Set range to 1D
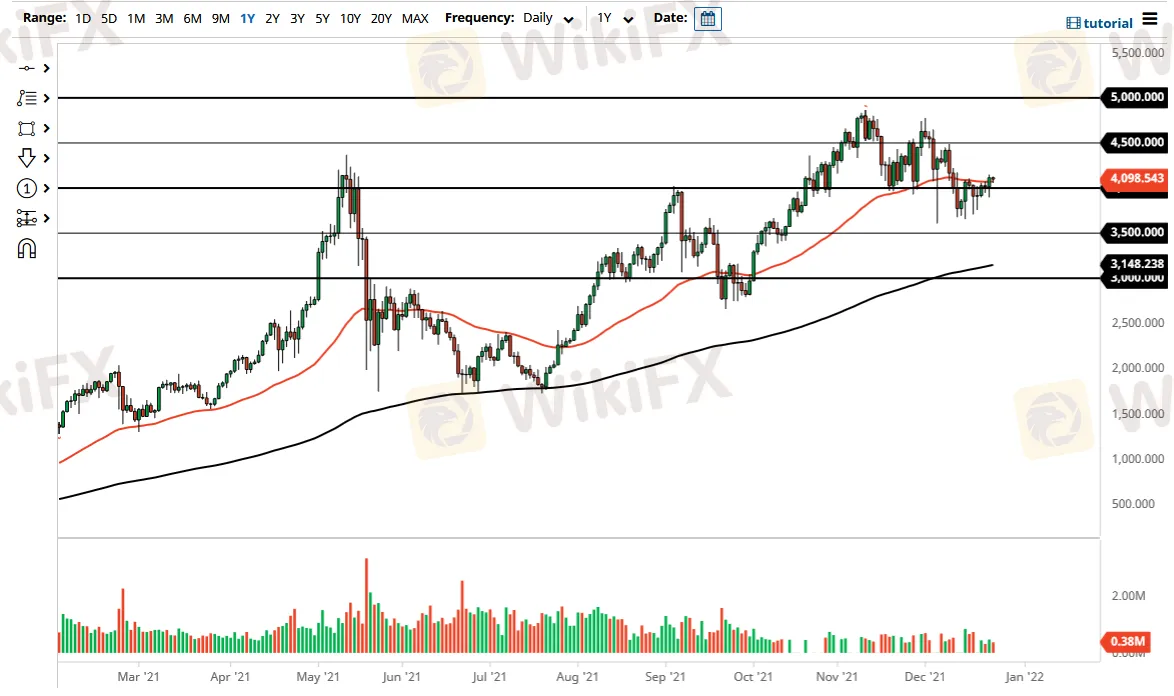The height and width of the screenshot is (696, 1174). pyautogui.click(x=83, y=18)
